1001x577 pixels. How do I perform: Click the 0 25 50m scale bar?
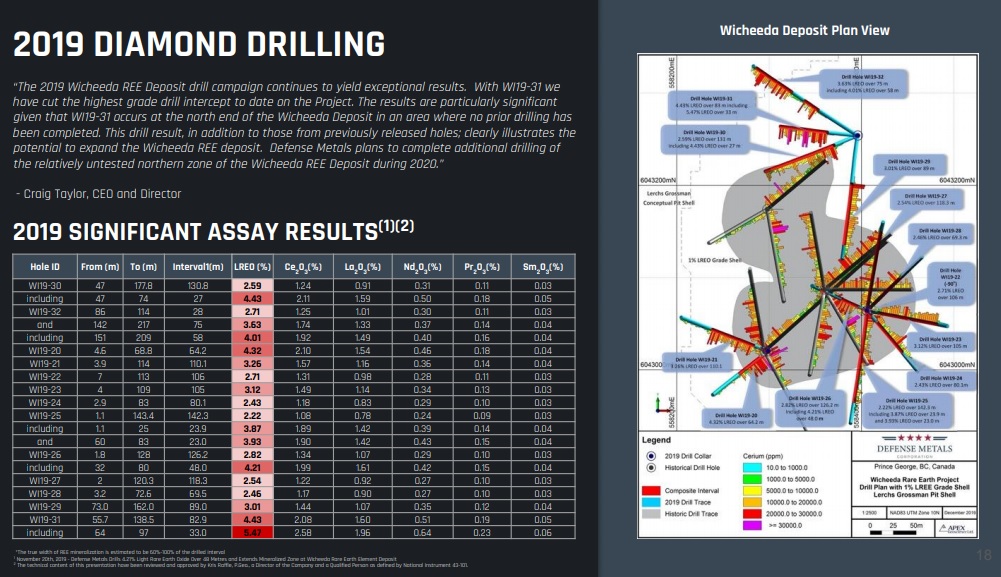click(x=897, y=528)
